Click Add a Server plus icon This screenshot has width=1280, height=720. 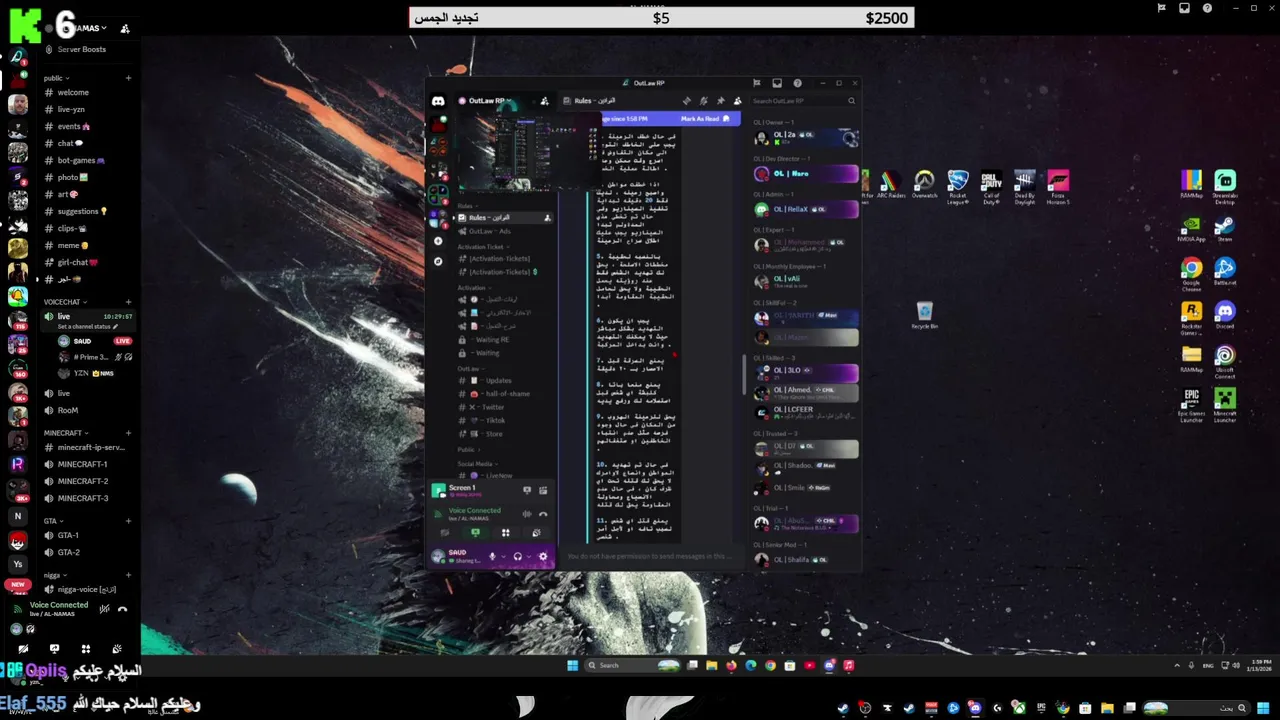click(438, 241)
